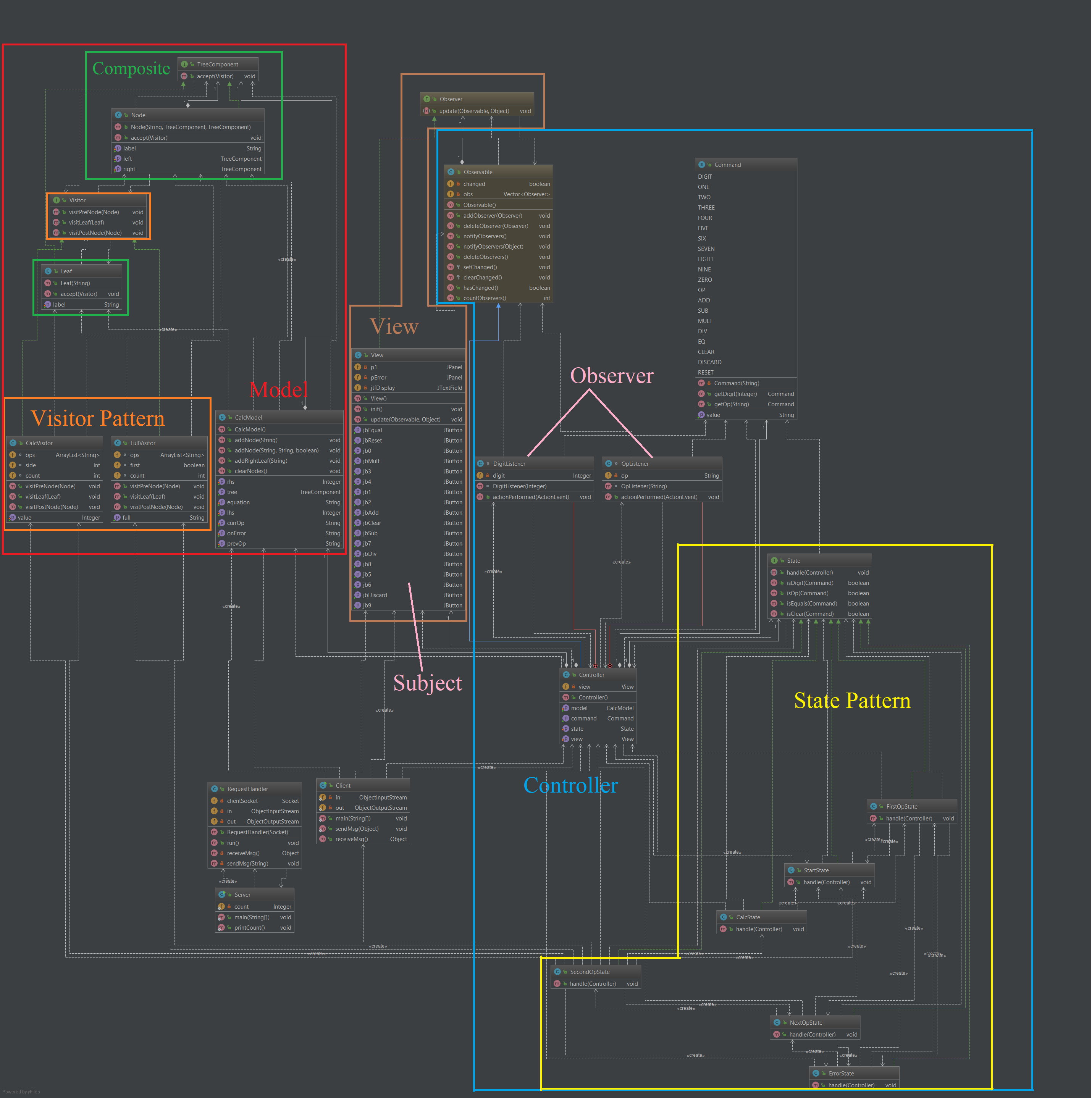
Task: Click the class icon next to Controller
Action: tap(566, 675)
